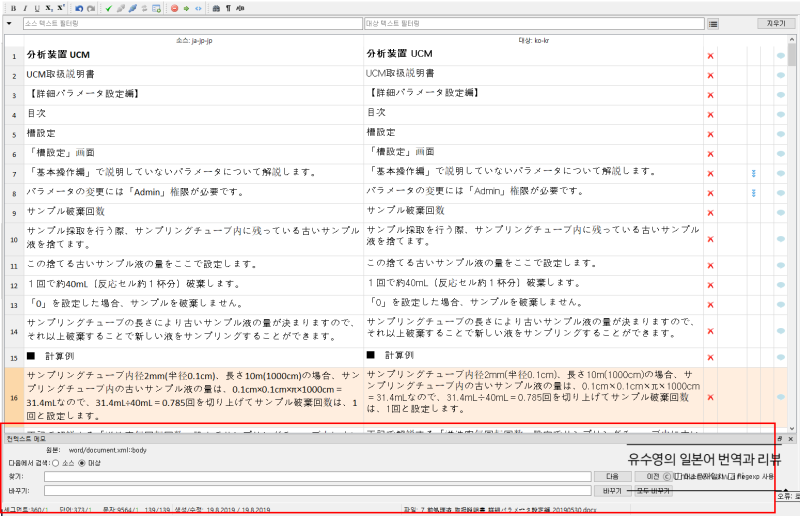The height and width of the screenshot is (516, 800).
Task: Click into the 바꾸기 input field
Action: (x=317, y=490)
